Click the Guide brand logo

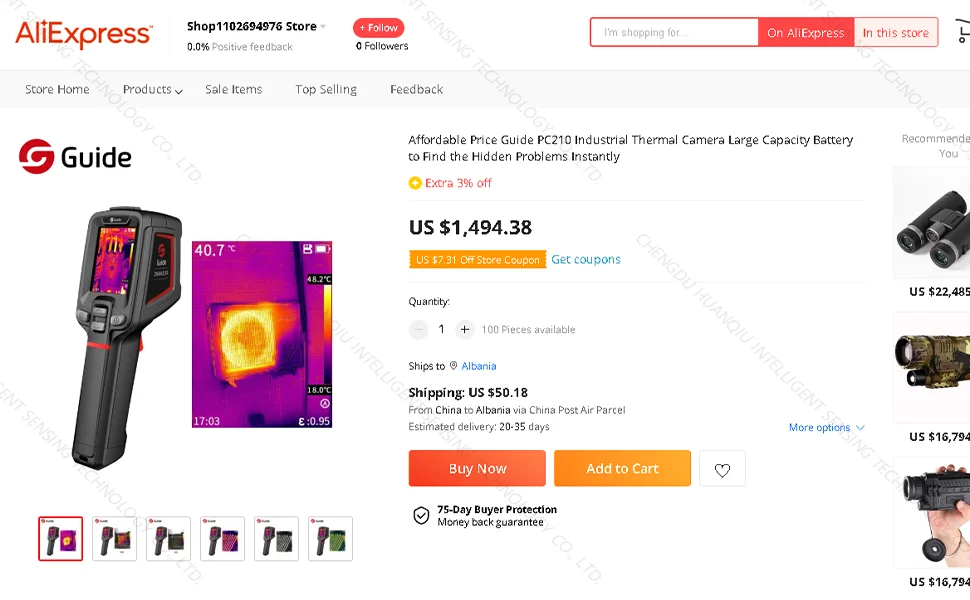click(75, 156)
